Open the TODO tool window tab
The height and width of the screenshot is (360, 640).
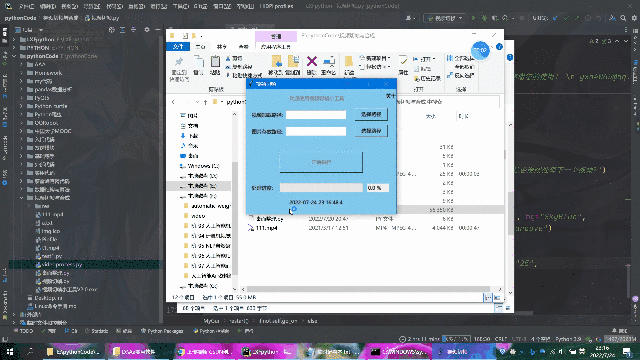click(23, 331)
